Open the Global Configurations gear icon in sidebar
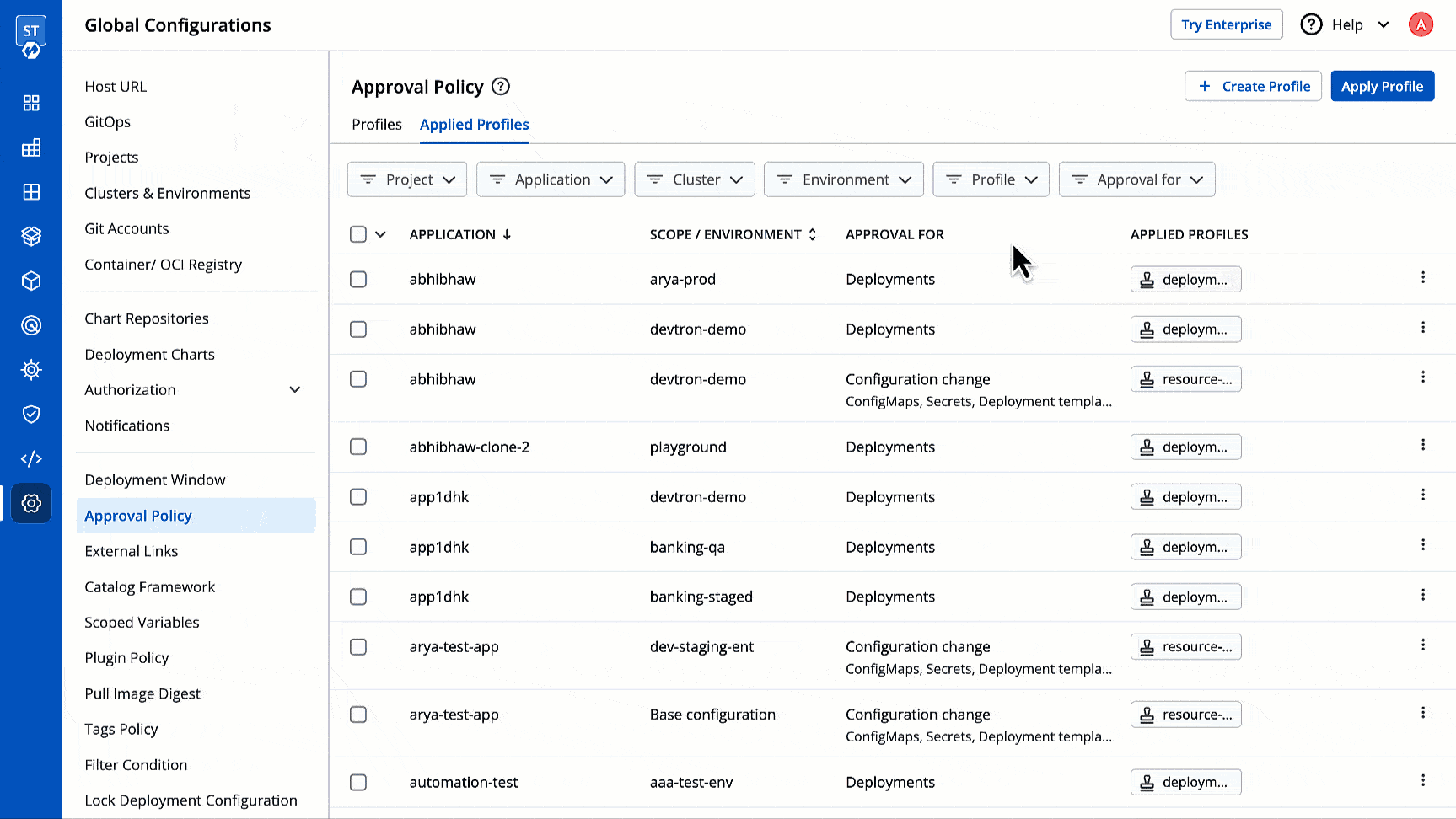This screenshot has width=1456, height=819. 31,503
